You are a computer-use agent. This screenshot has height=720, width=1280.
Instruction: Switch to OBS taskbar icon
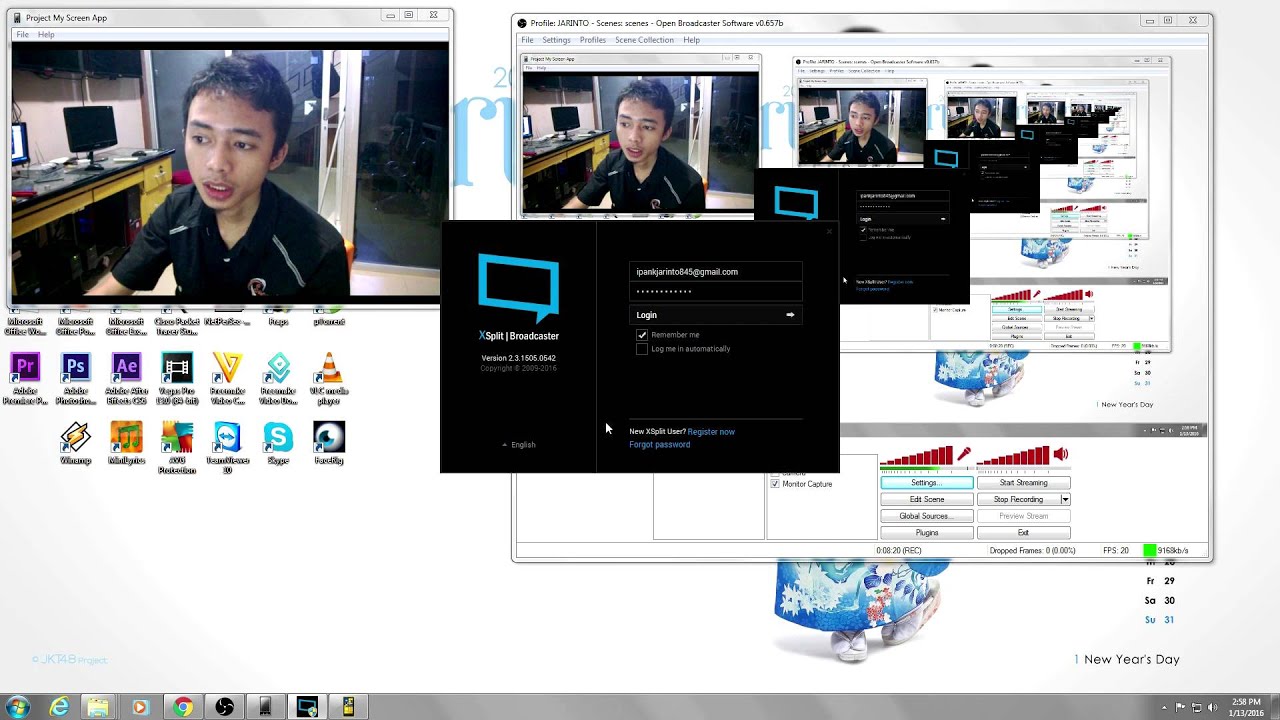(224, 707)
